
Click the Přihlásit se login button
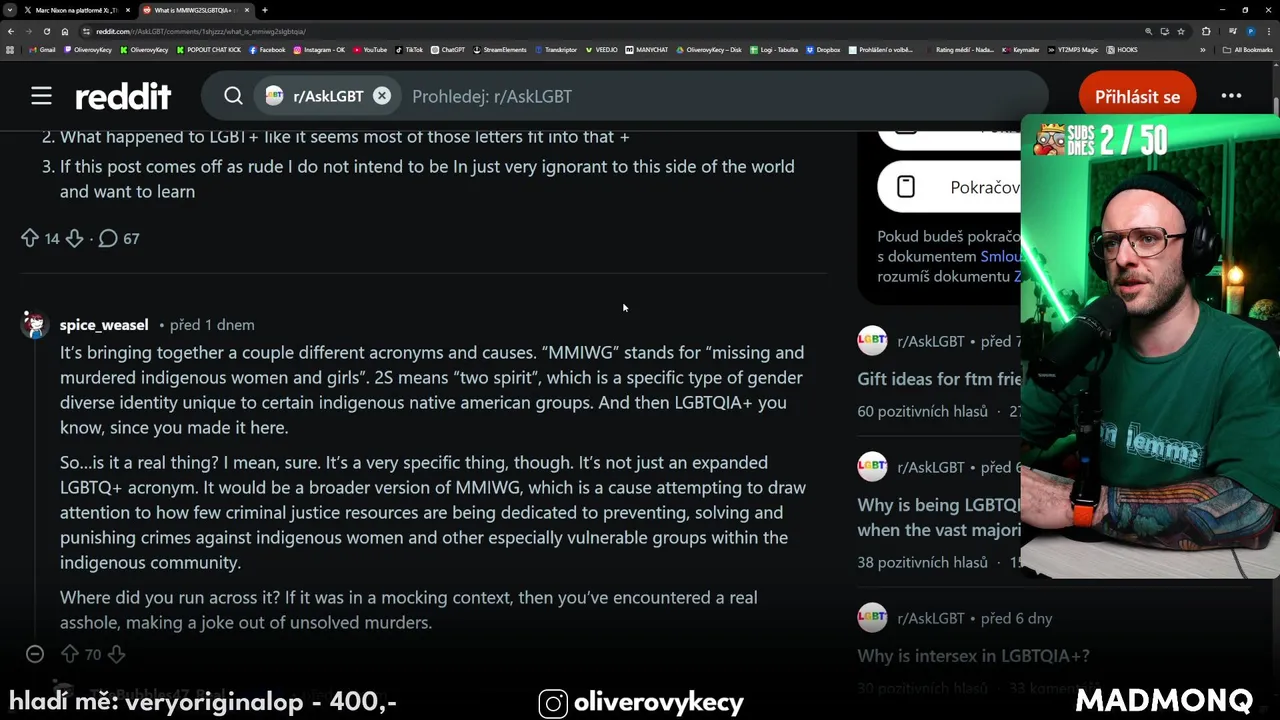(1137, 97)
